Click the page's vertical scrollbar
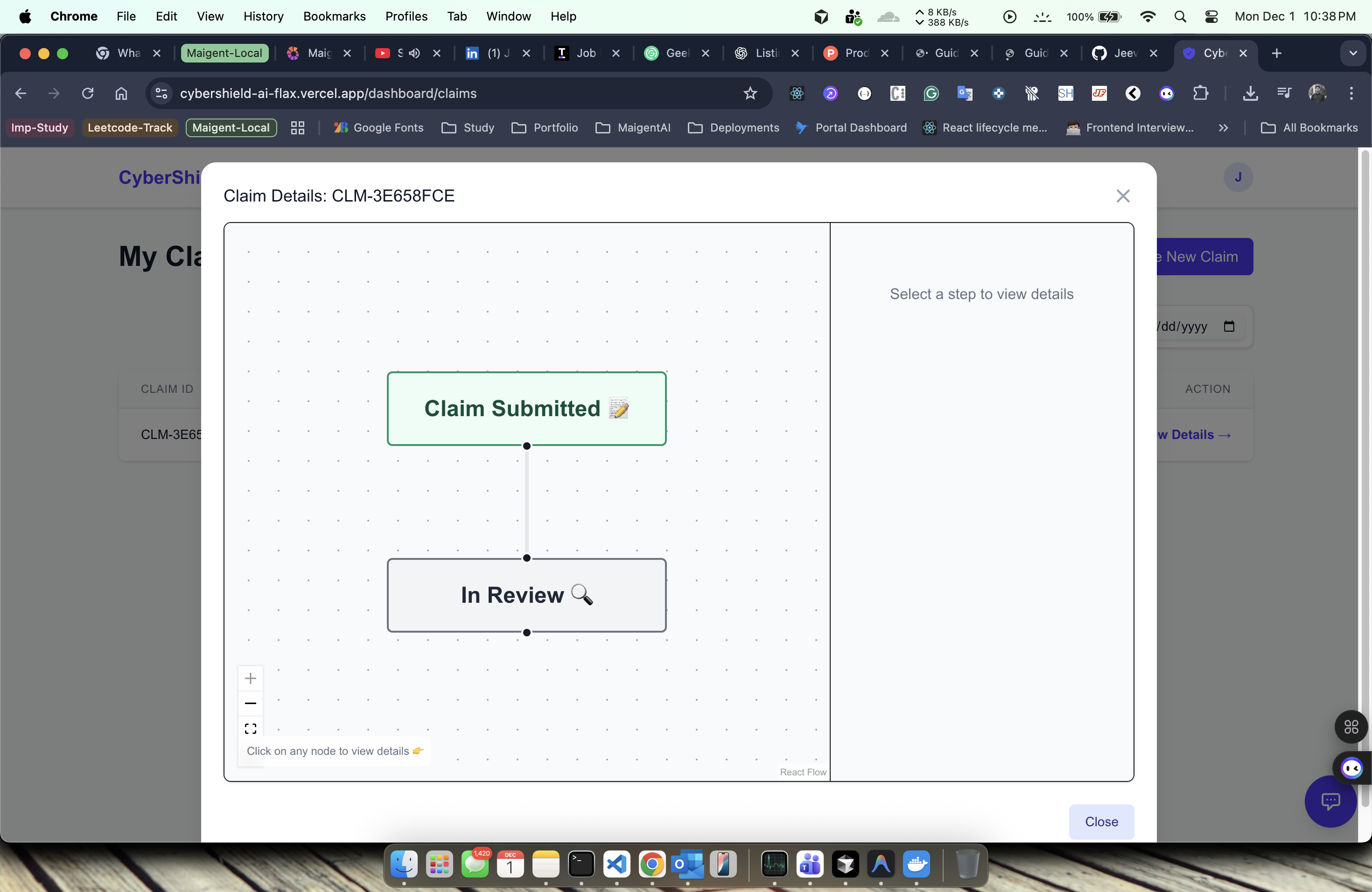Screen dimensions: 1372x892 pos(1364,461)
